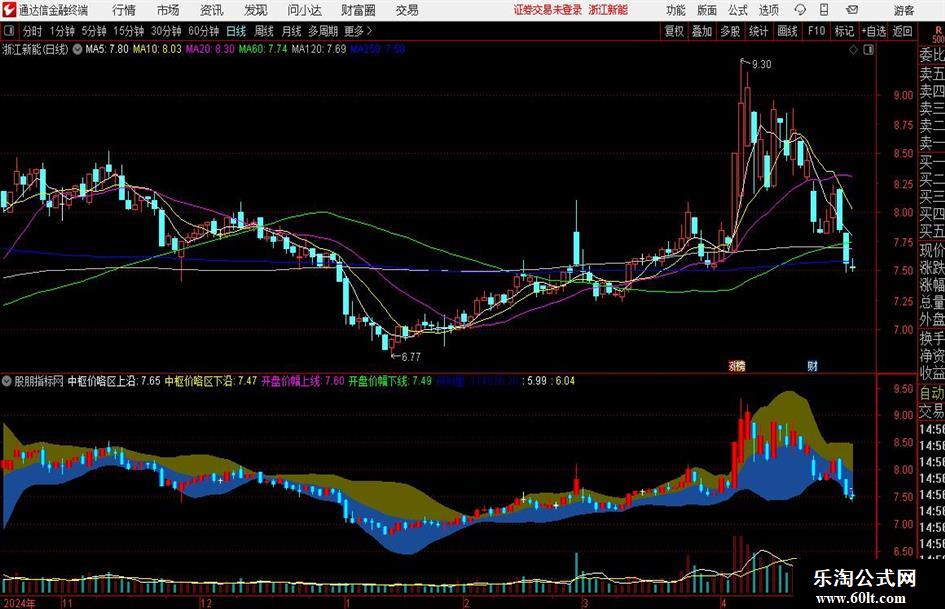Toggle the side panel icon at chart top-right
The width and height of the screenshot is (945, 609).
[x=868, y=50]
